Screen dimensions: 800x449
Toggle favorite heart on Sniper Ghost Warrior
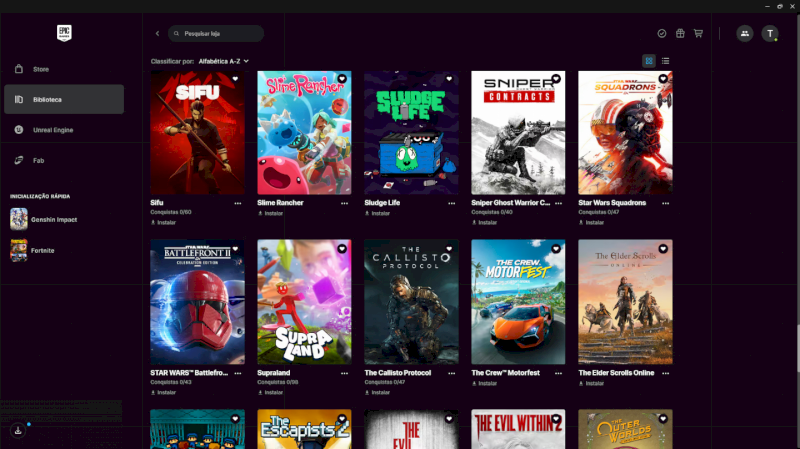pyautogui.click(x=556, y=79)
